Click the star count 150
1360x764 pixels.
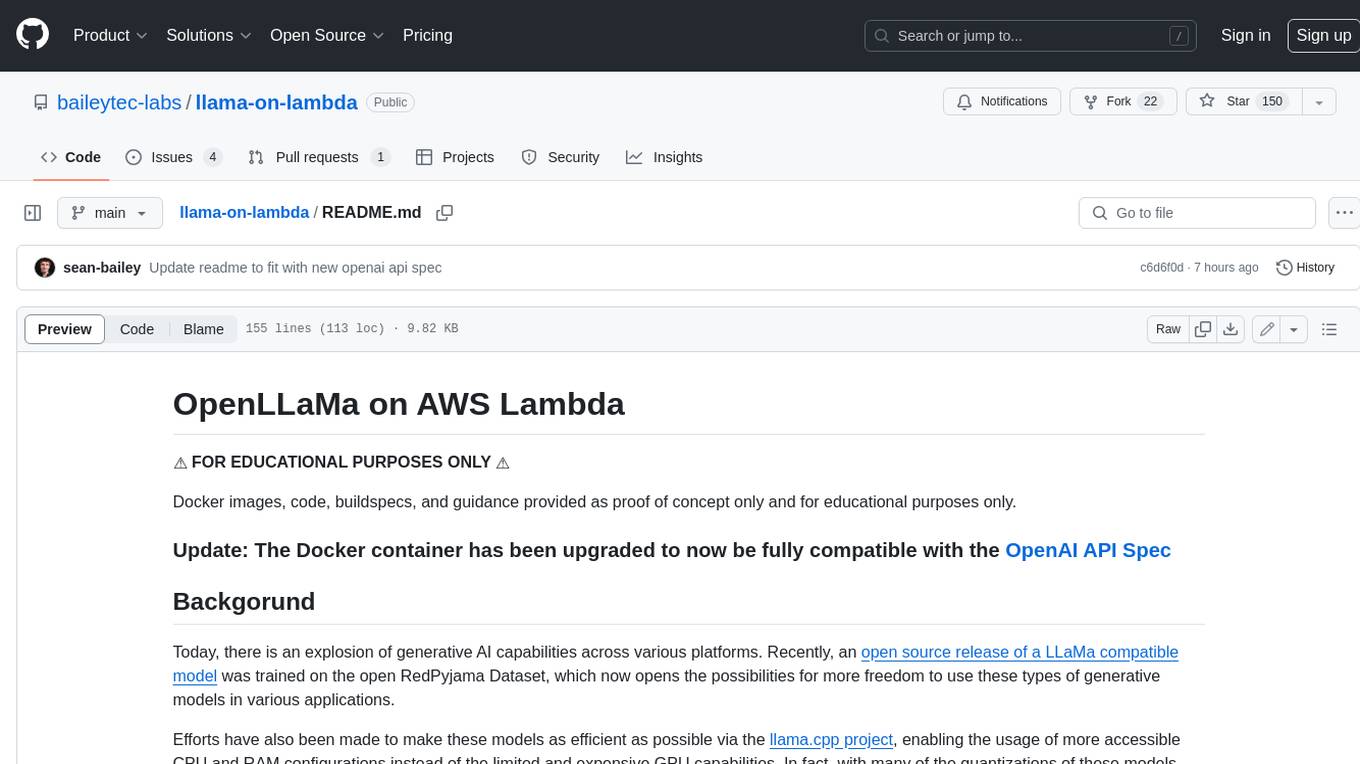pyautogui.click(x=1272, y=101)
